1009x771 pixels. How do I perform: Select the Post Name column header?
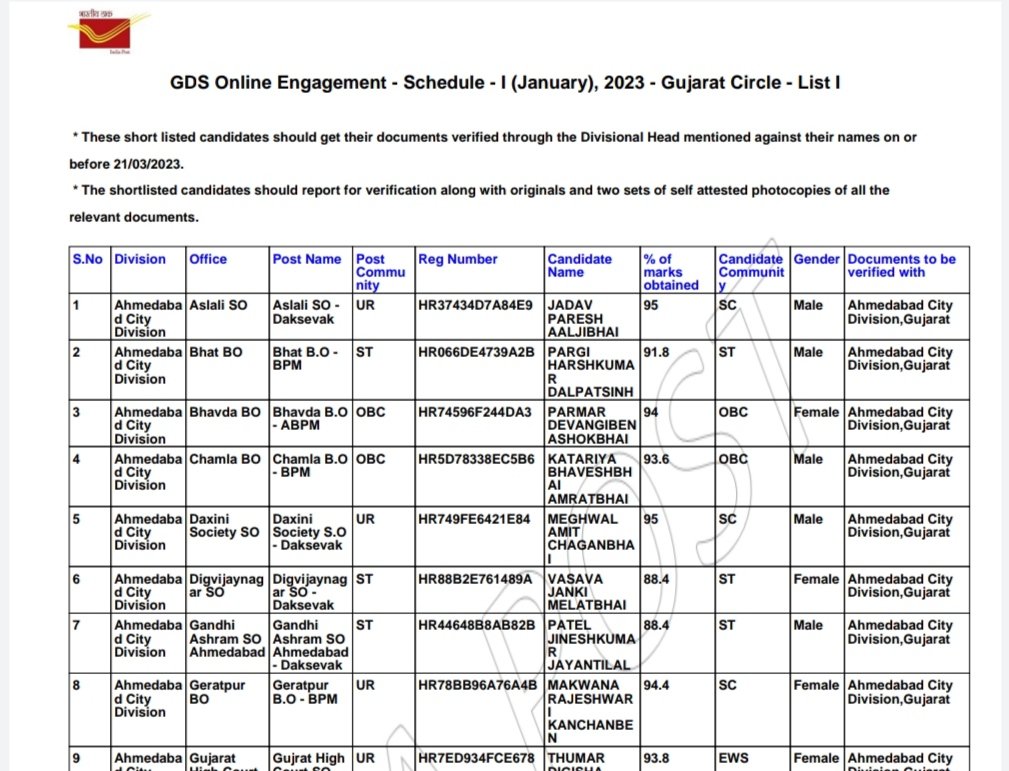click(307, 259)
